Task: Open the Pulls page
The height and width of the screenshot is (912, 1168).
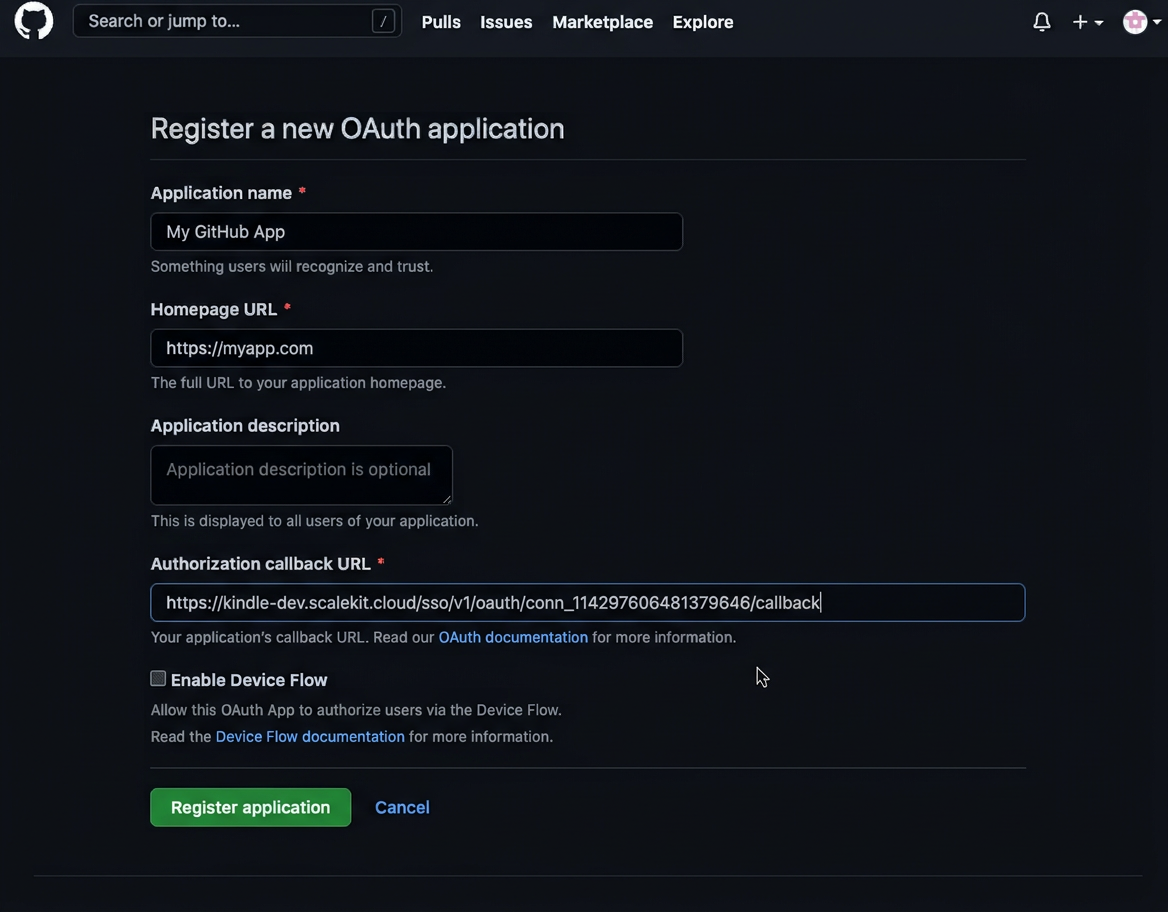Action: [440, 21]
